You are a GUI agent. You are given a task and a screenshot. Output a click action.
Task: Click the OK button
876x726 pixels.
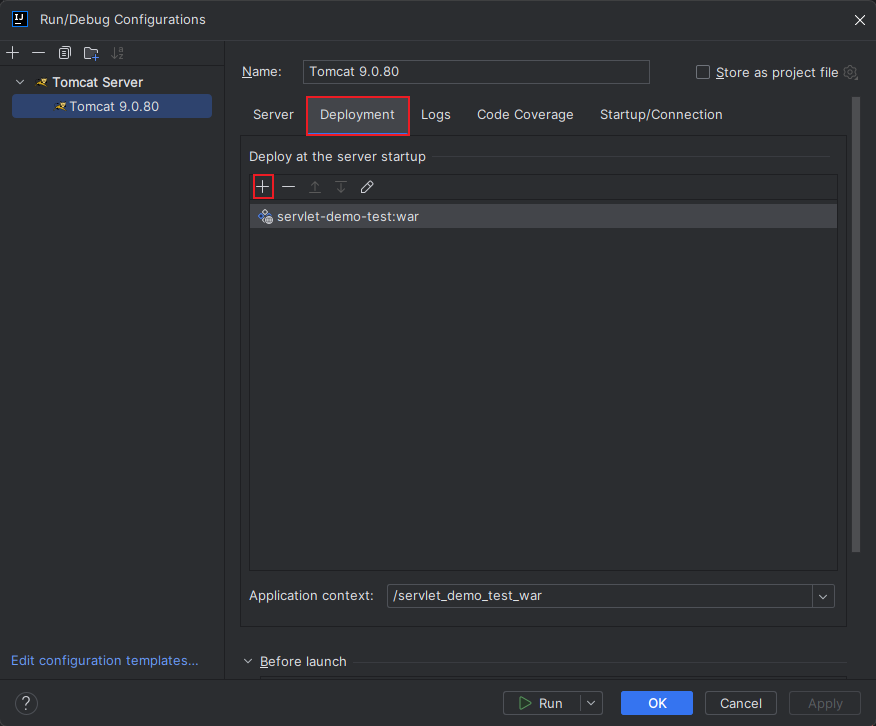click(x=657, y=703)
